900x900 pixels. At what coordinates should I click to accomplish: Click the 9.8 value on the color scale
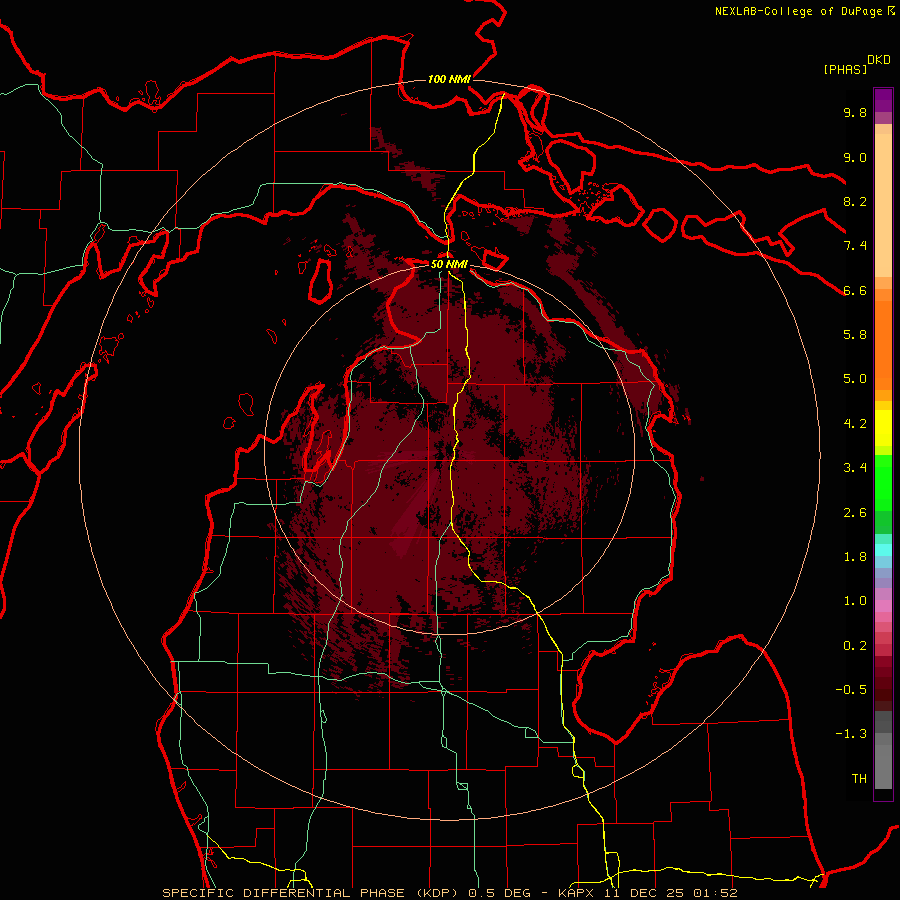click(855, 113)
